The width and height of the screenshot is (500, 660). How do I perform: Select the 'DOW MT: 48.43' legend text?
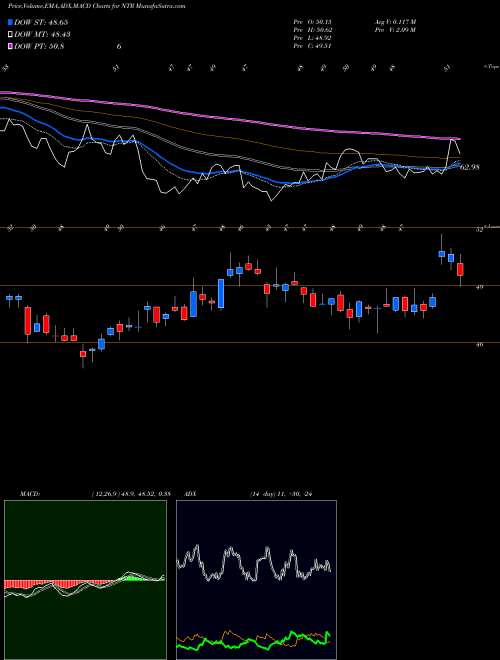click(x=42, y=34)
